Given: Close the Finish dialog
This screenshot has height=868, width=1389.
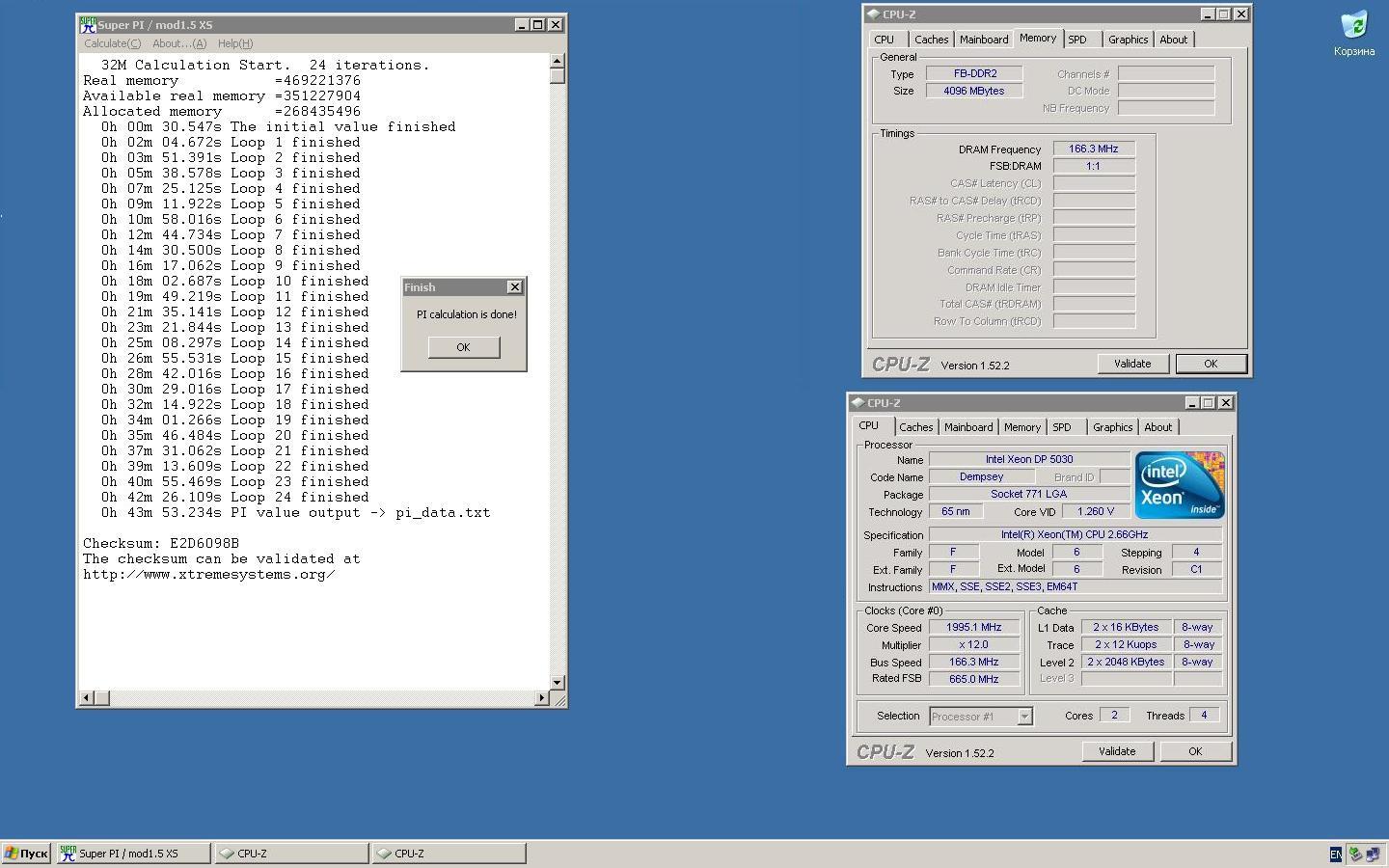Looking at the screenshot, I should point(514,287).
